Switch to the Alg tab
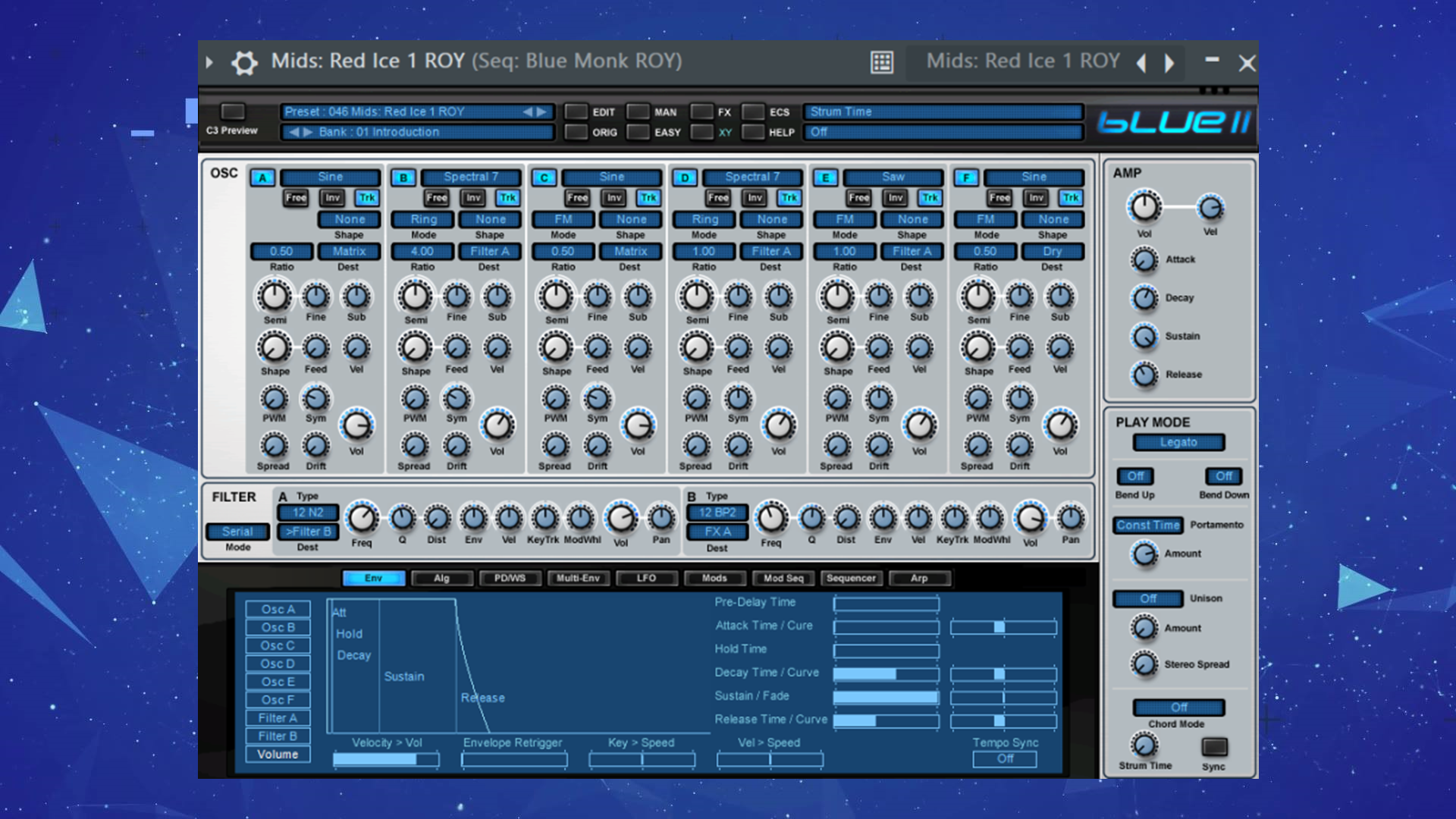Screen dimensions: 1456x819 442,579
